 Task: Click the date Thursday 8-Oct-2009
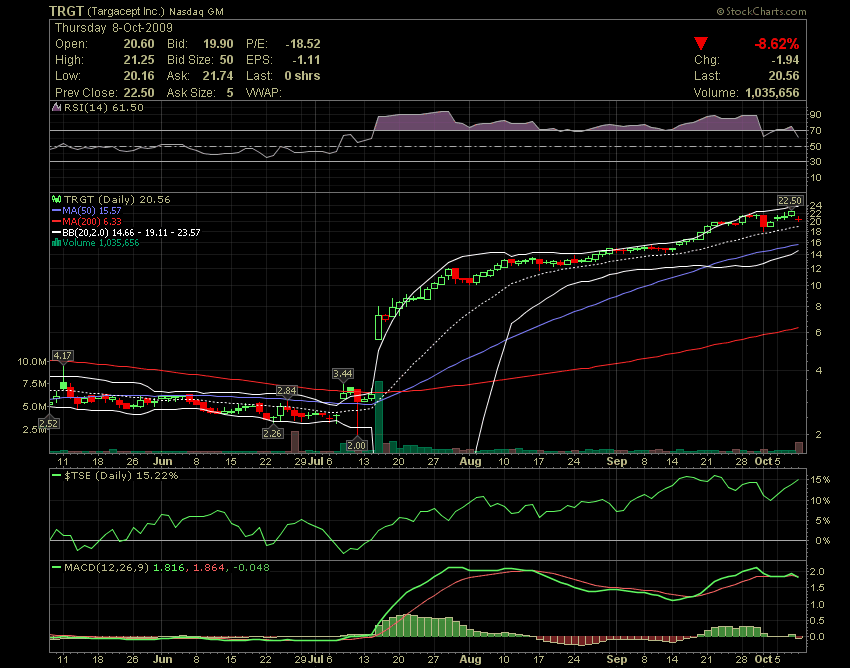point(114,28)
